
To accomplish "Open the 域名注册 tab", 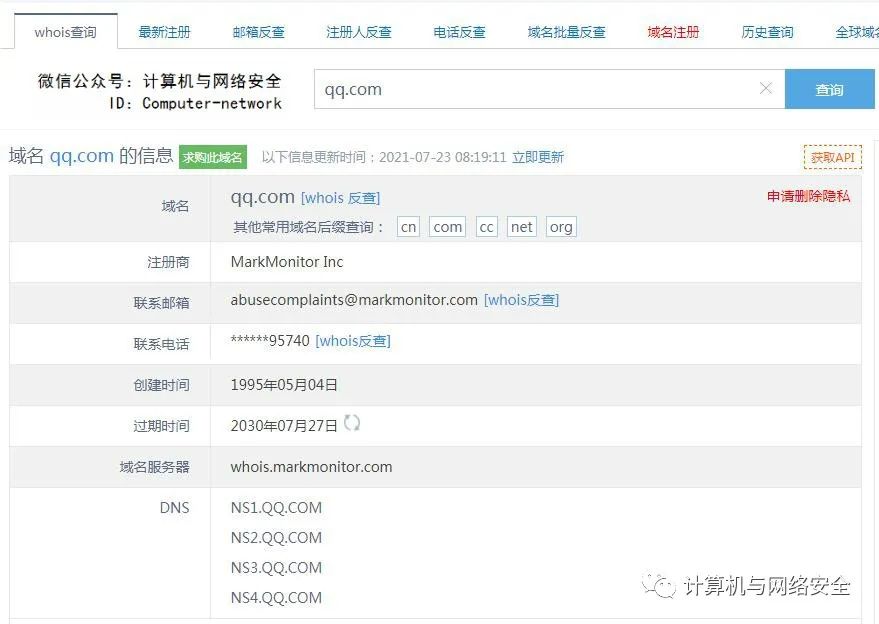I will [673, 32].
